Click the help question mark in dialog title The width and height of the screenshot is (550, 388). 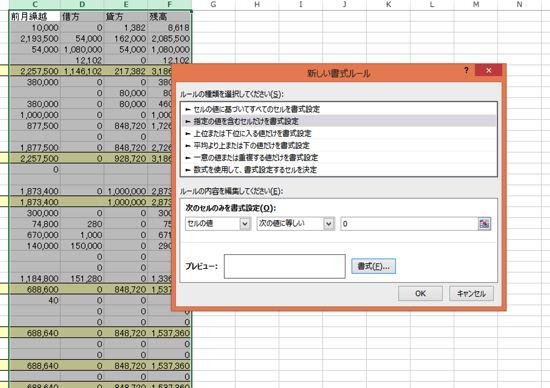[466, 70]
